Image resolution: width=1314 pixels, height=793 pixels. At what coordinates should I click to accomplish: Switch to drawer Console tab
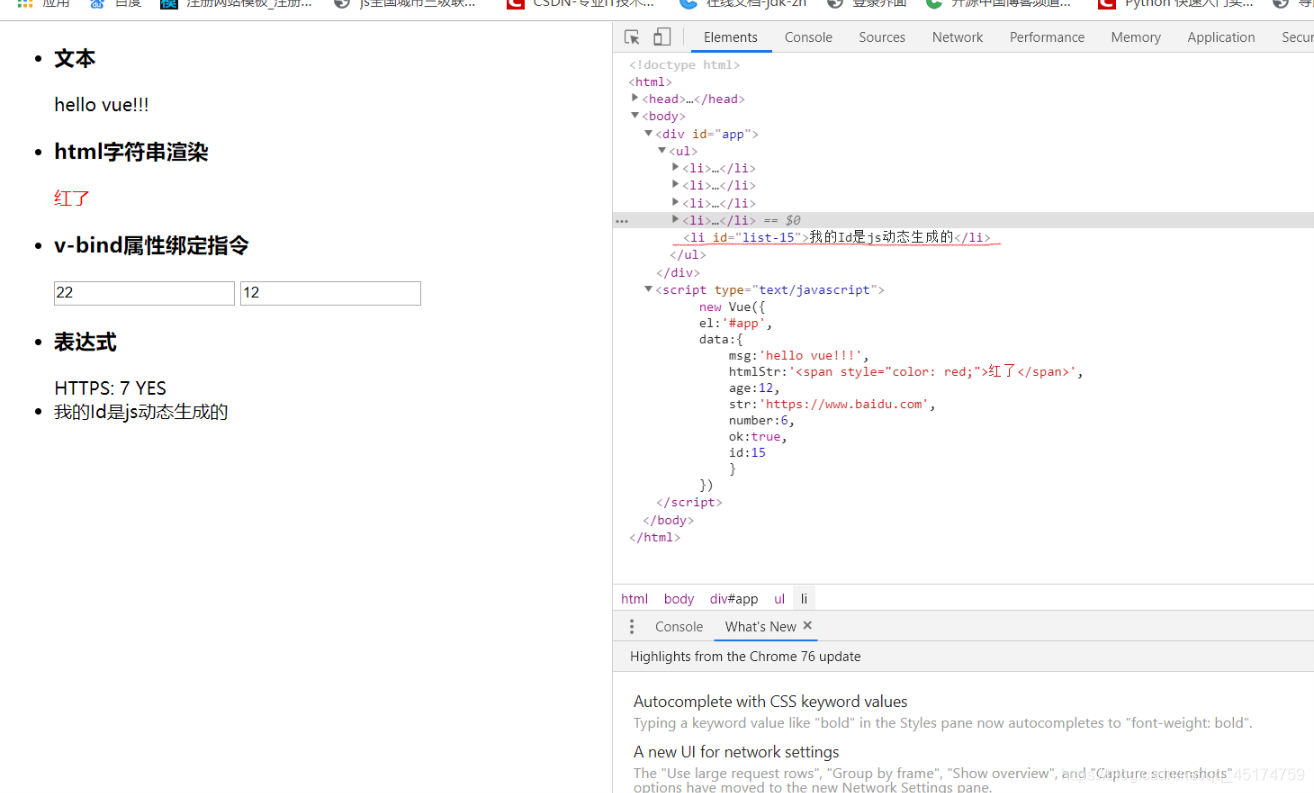click(x=679, y=626)
